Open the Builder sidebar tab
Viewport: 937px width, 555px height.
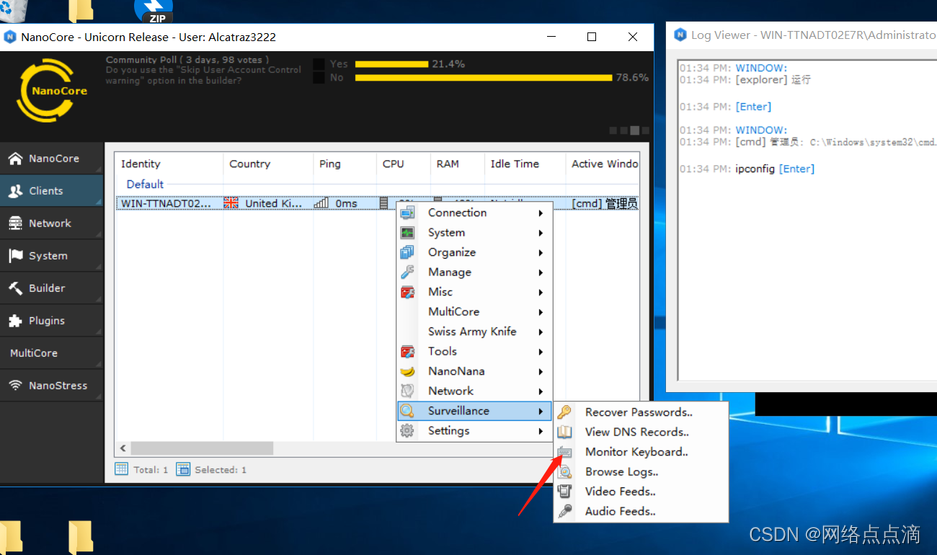coord(51,288)
